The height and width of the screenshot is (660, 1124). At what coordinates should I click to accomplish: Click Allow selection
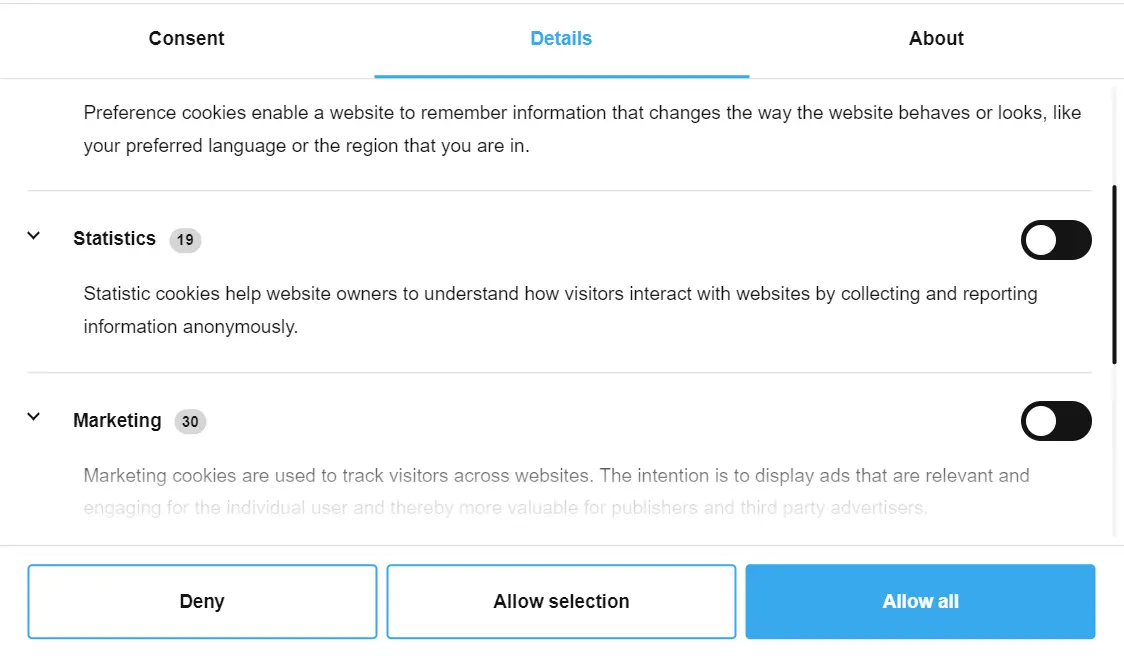tap(561, 601)
